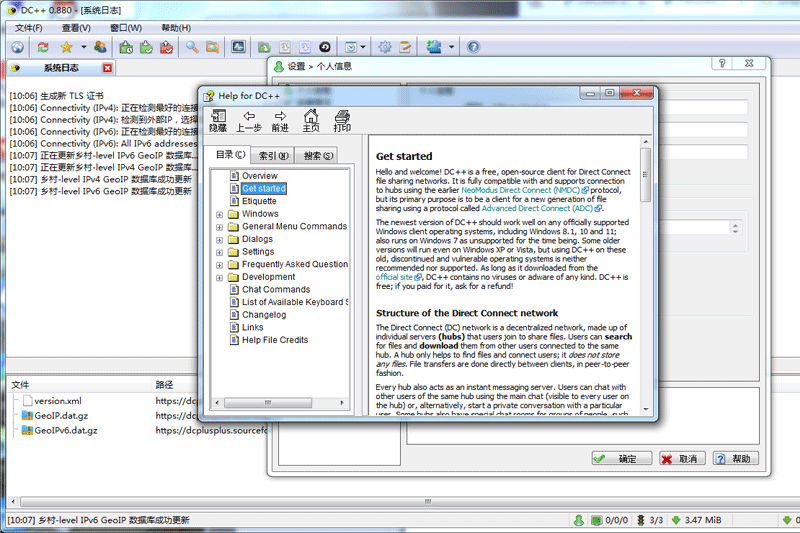Viewport: 800px width, 533px height.
Task: Click the Hide (隐藏) icon in Help toolbar
Action: [x=218, y=120]
